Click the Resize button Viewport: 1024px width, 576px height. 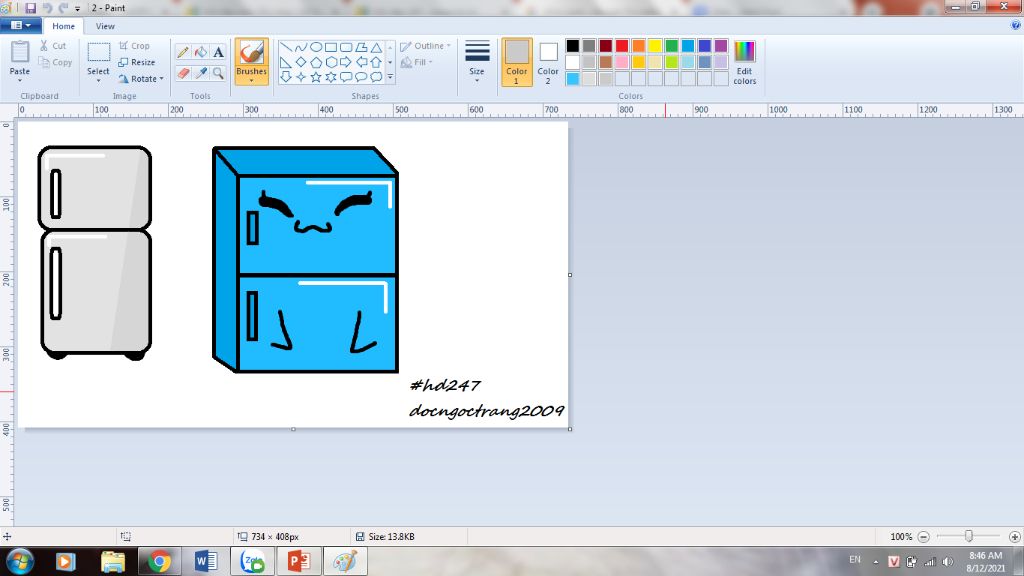136,62
